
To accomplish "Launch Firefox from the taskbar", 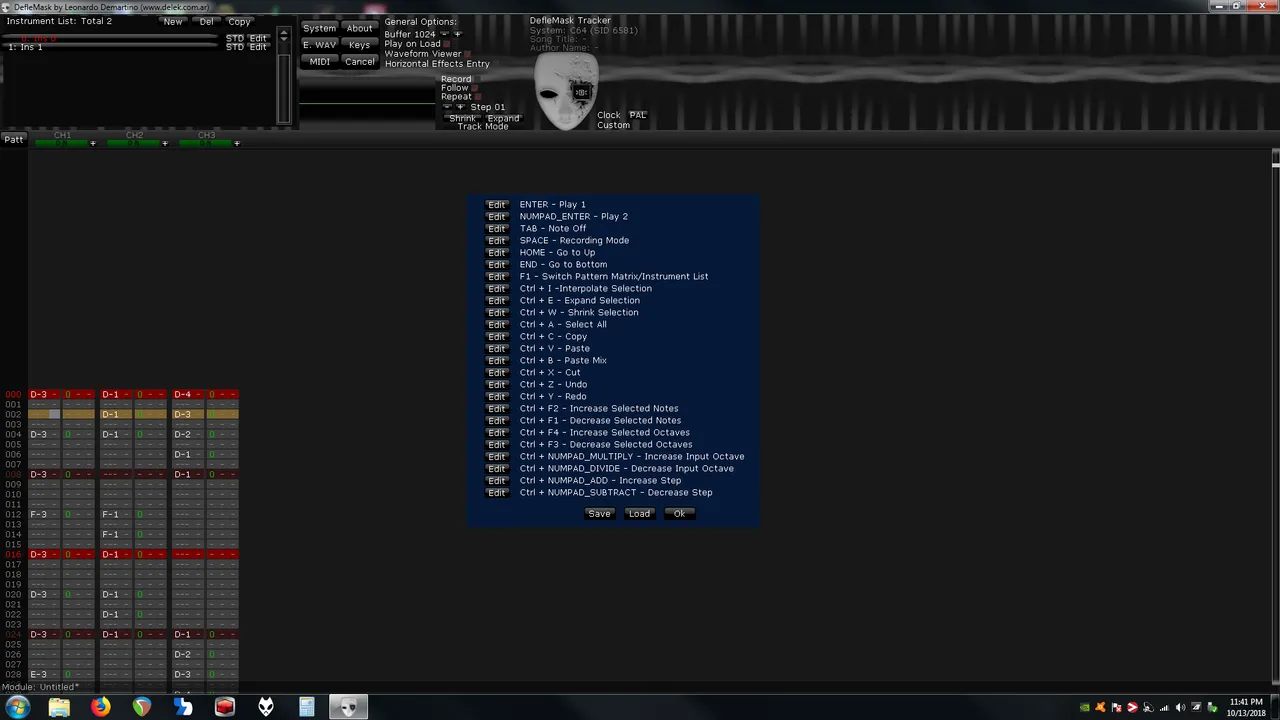I will point(100,707).
